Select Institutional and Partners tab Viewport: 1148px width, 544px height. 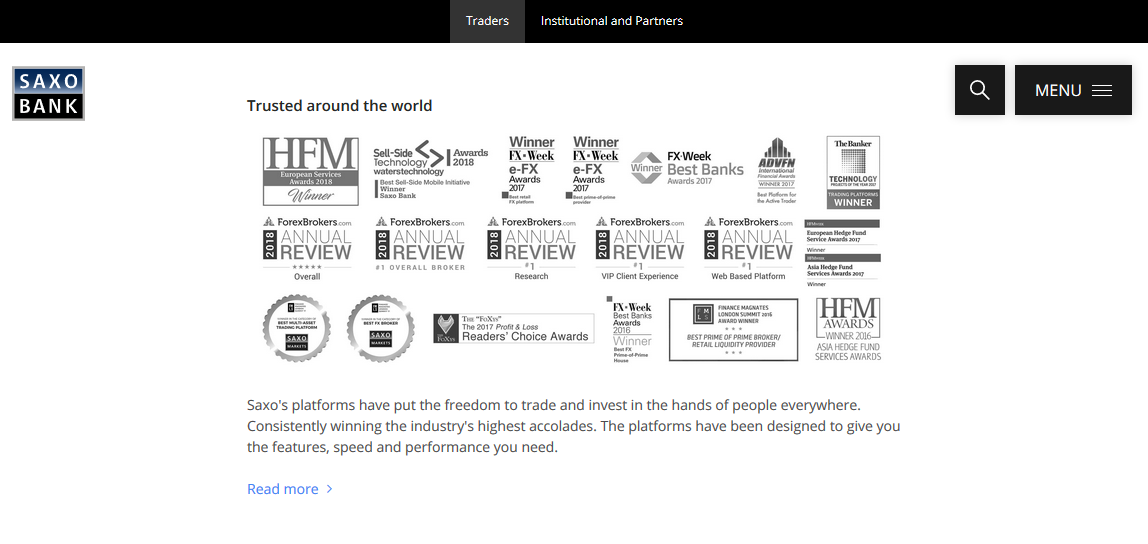[612, 21]
